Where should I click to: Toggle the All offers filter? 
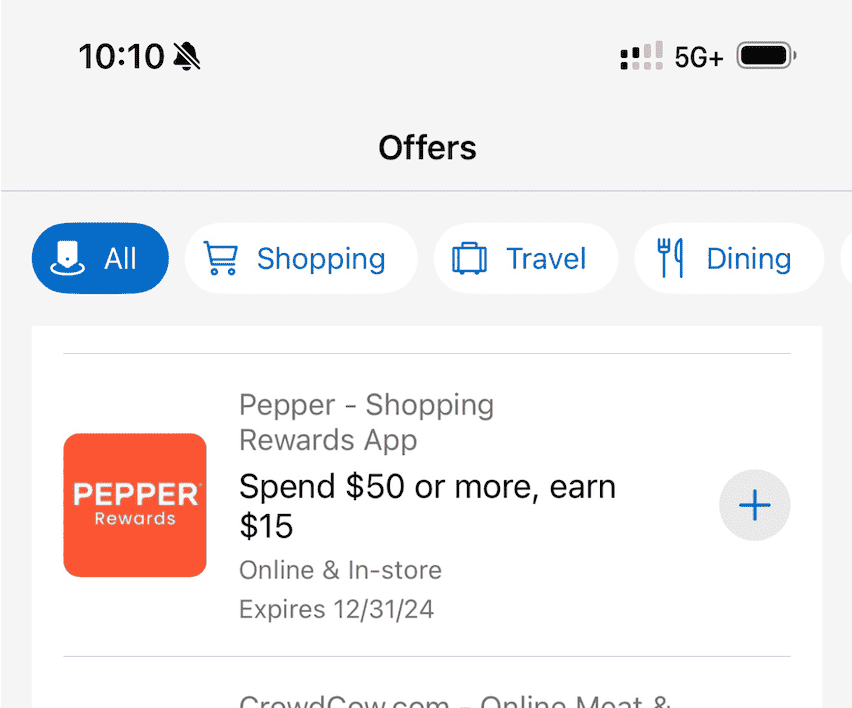(x=100, y=258)
